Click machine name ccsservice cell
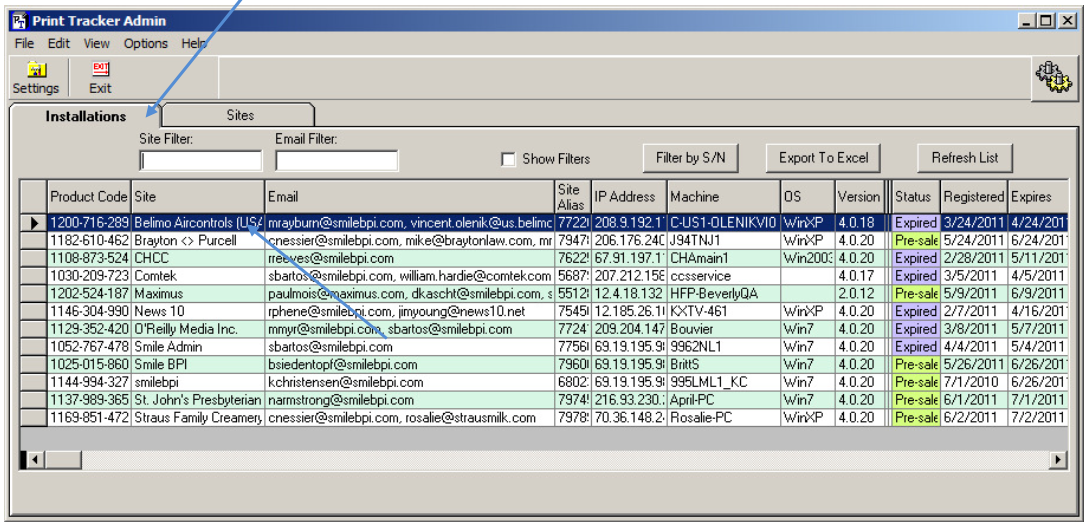The width and height of the screenshot is (1088, 527). [724, 276]
